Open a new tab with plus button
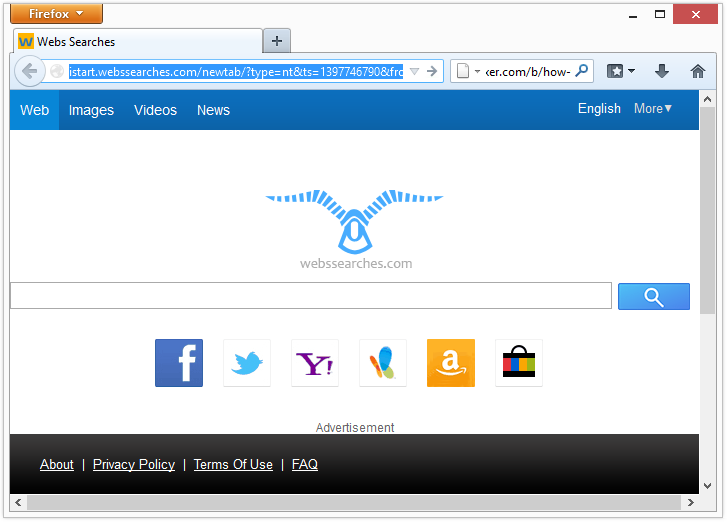This screenshot has width=727, height=522. point(277,41)
